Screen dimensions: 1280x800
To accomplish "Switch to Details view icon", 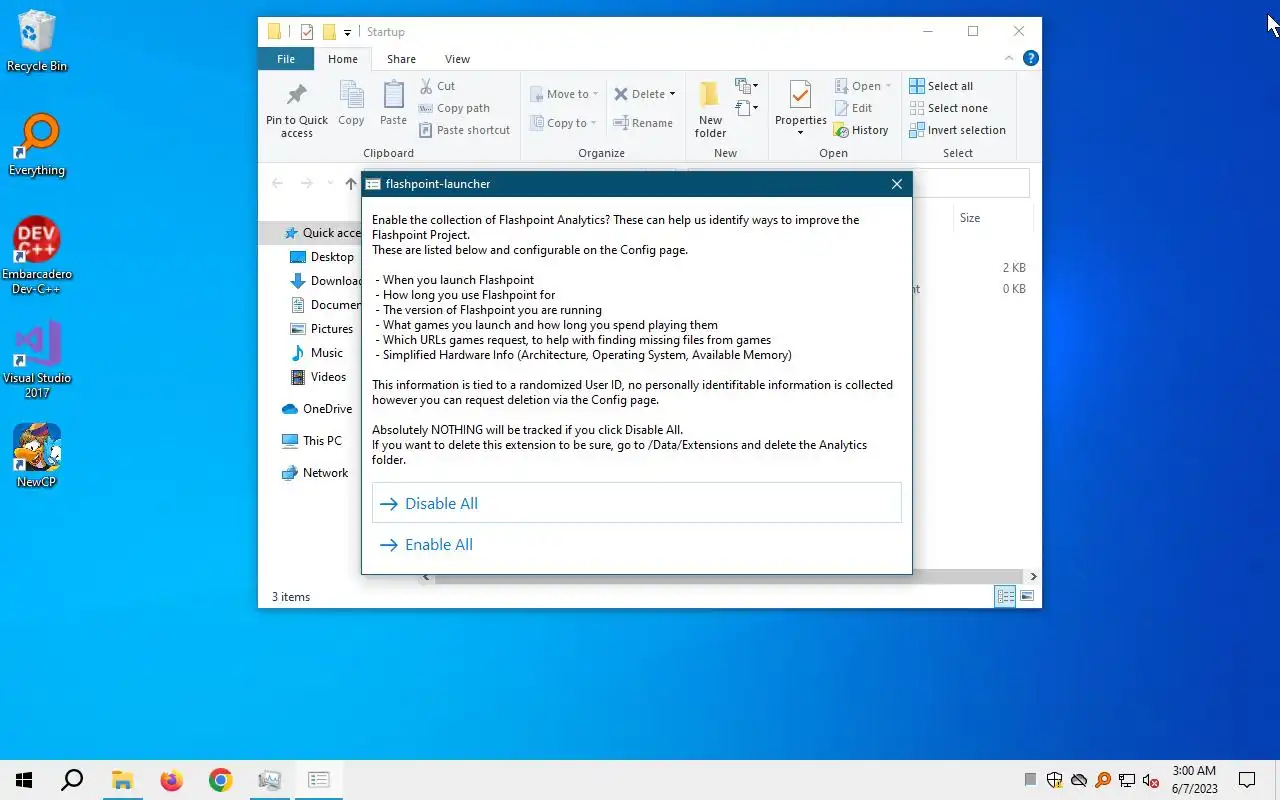I will (x=1005, y=597).
